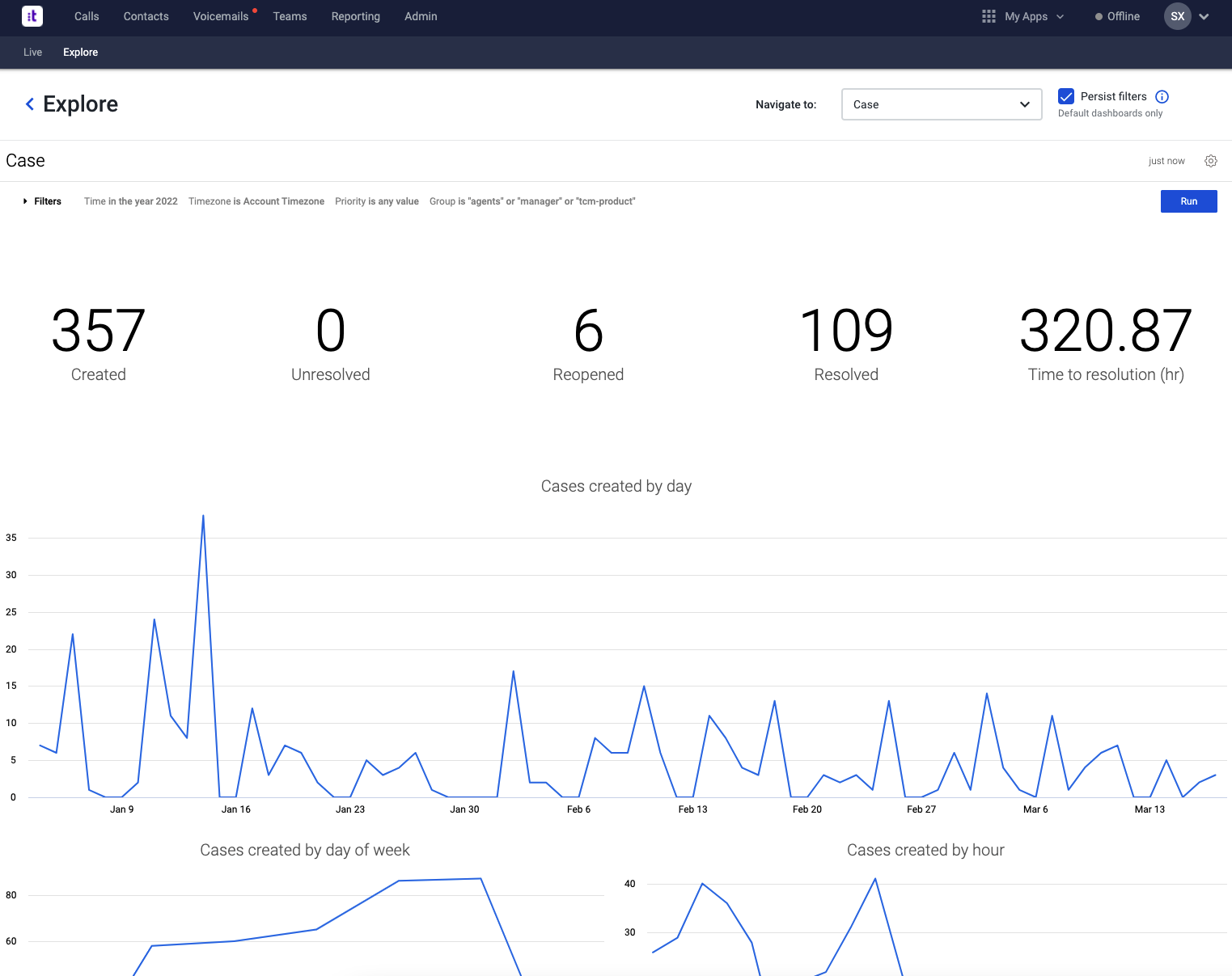Viewport: 1232px width, 976px height.
Task: Toggle the Priority is any value filter
Action: (x=376, y=201)
